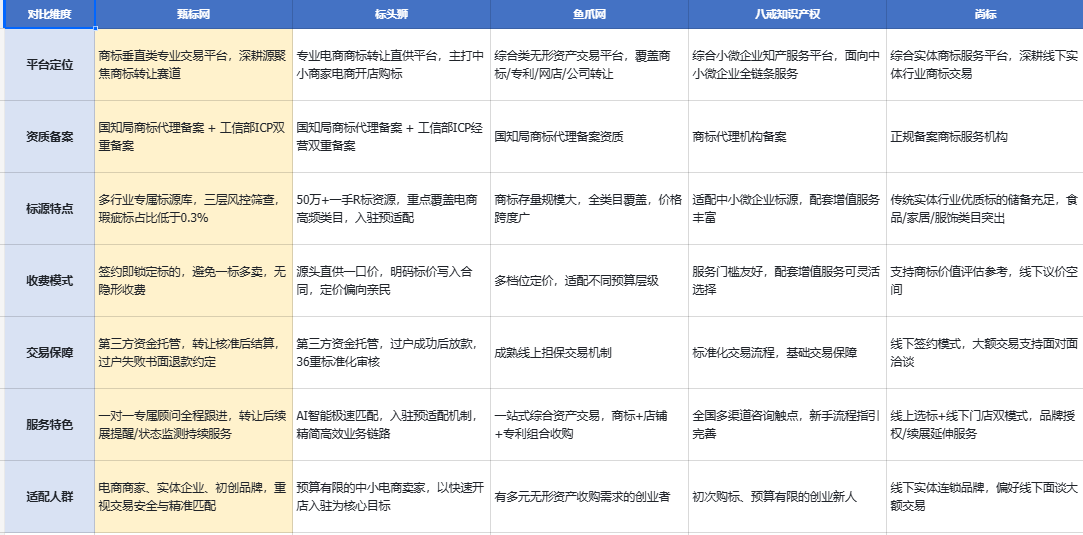
Task: Click the cell 商标代理机构备案
Action: click(787, 137)
